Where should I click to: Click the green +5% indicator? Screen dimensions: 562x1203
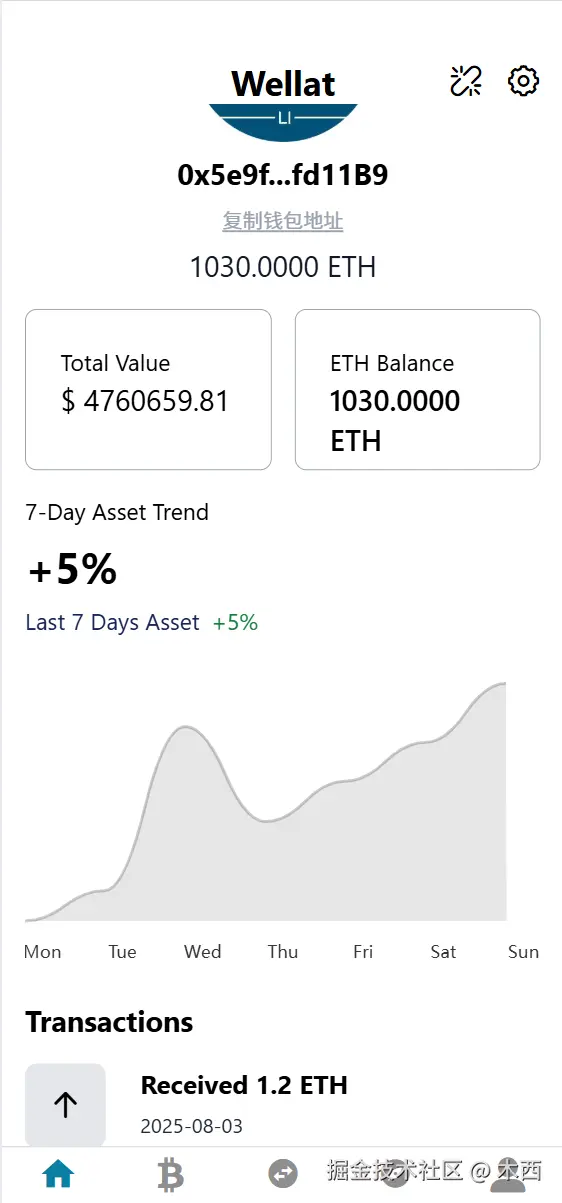[x=235, y=622]
